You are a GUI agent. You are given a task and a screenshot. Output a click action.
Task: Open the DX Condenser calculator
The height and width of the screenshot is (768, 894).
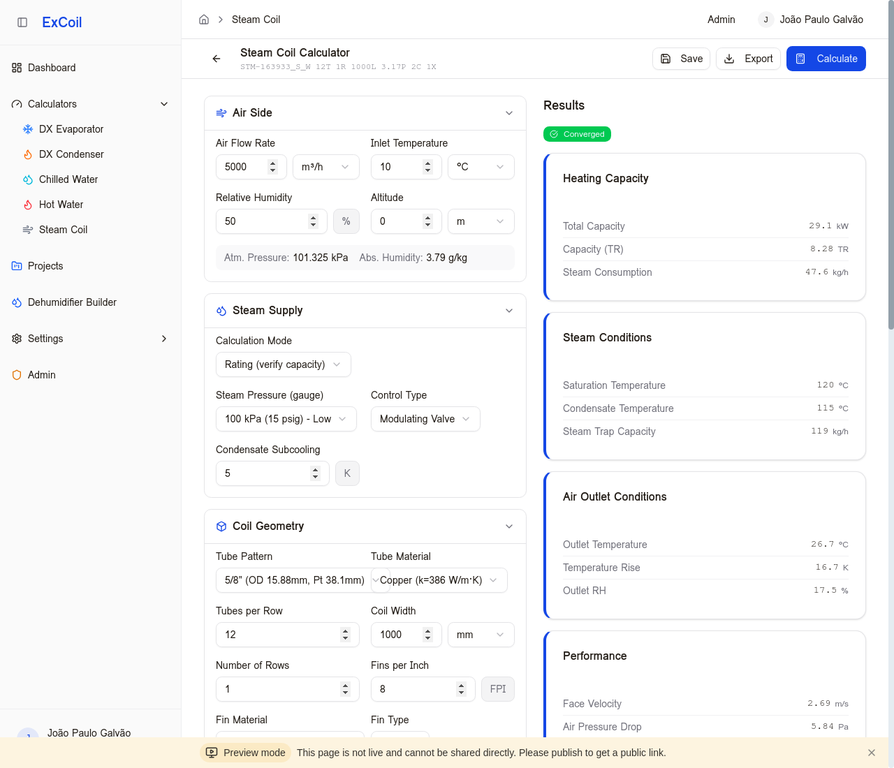coord(71,154)
